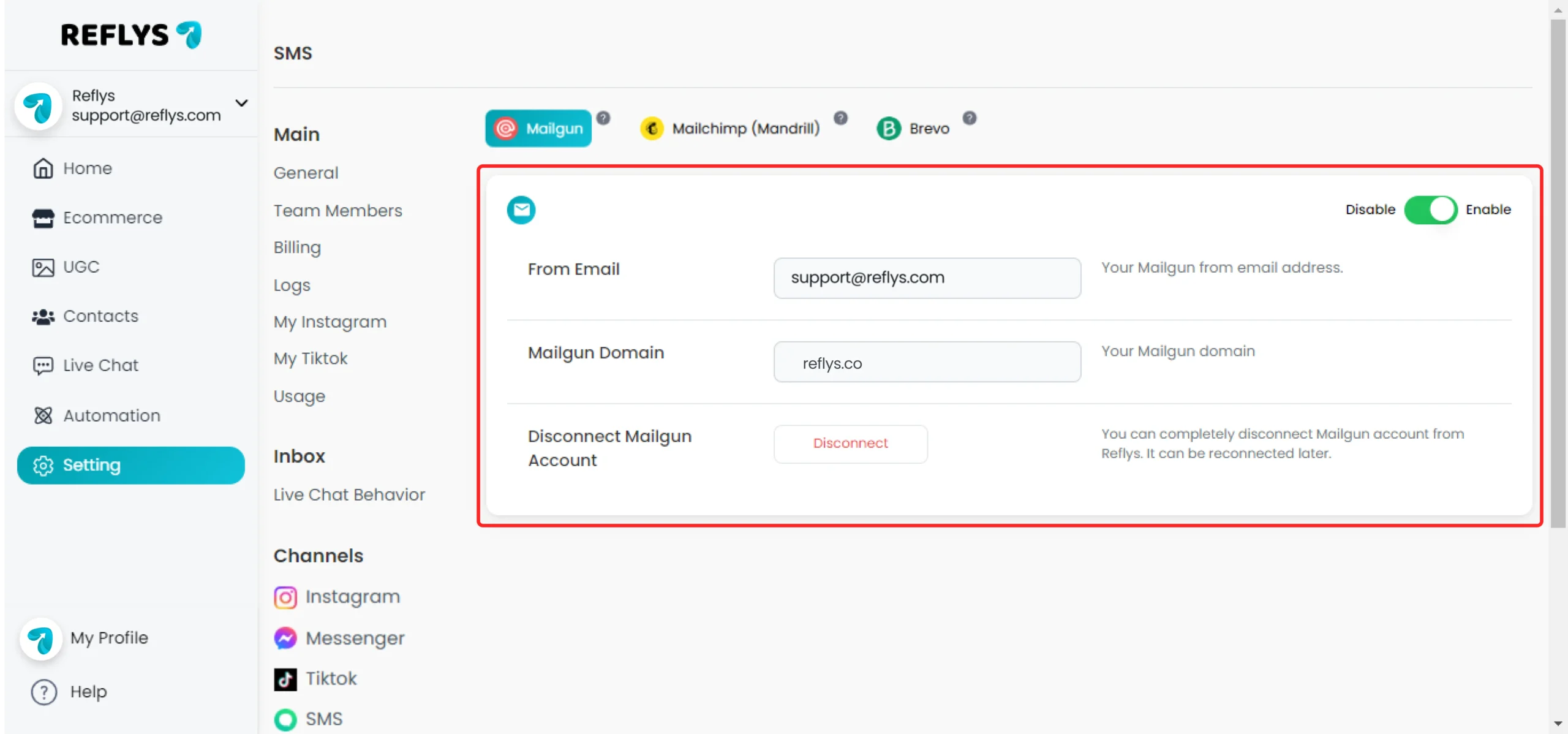Click the Setting gear icon
This screenshot has width=1568, height=734.
click(43, 465)
